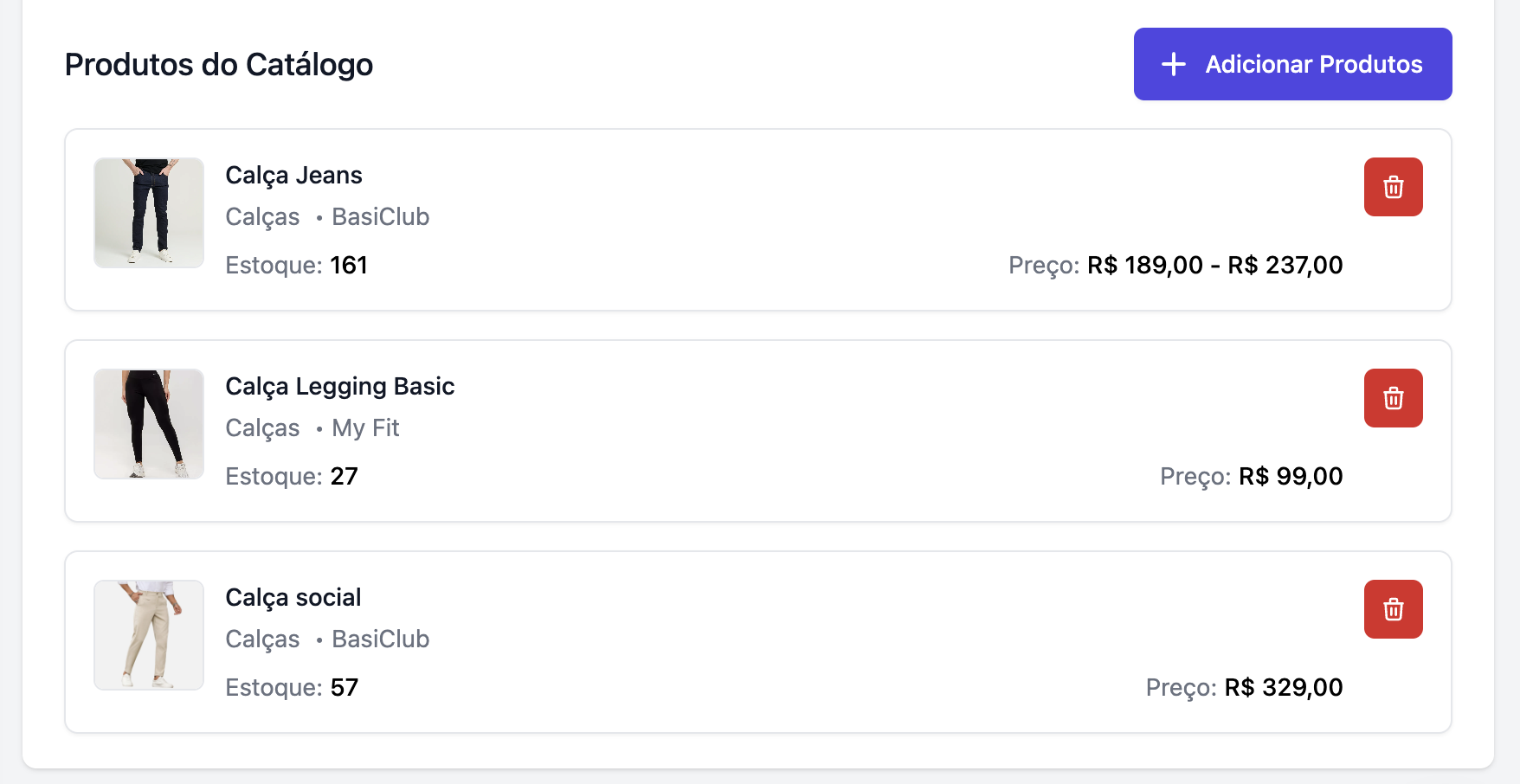This screenshot has width=1520, height=784.
Task: Remove Calça Legging Basic with trash icon
Action: point(1393,398)
